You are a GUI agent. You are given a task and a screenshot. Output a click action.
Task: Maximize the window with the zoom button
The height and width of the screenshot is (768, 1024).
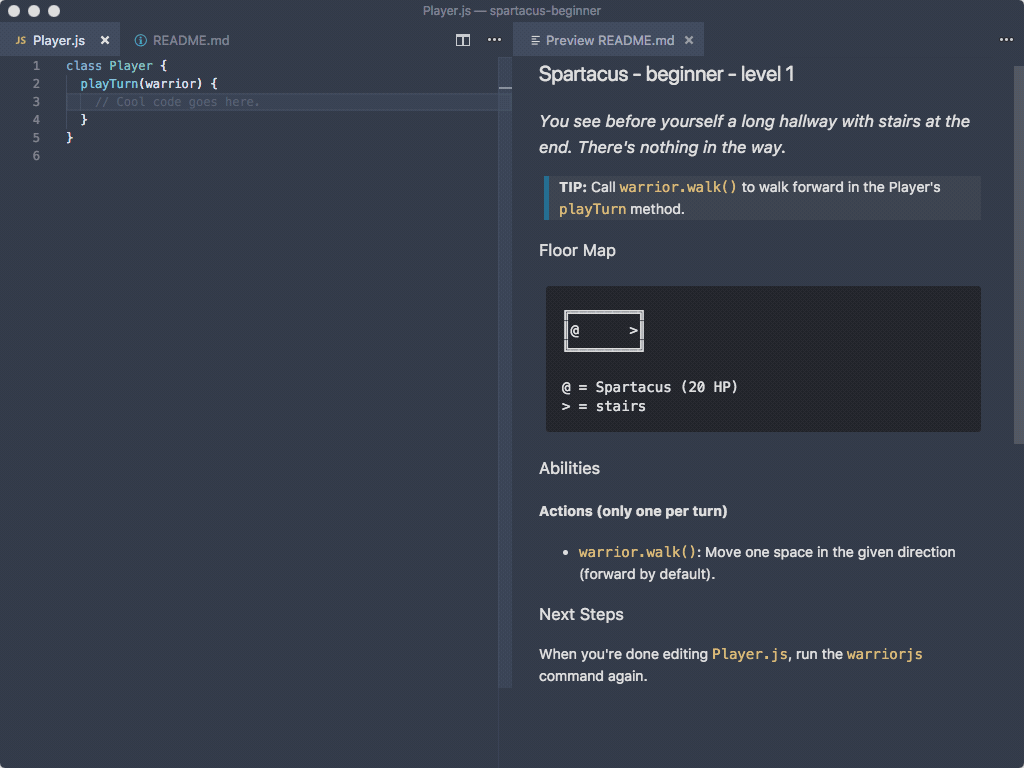point(54,11)
